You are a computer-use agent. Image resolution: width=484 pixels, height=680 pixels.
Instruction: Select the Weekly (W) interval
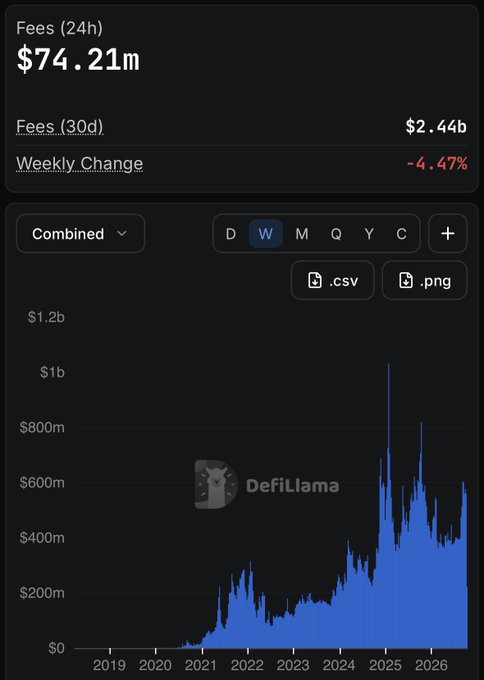click(x=265, y=234)
